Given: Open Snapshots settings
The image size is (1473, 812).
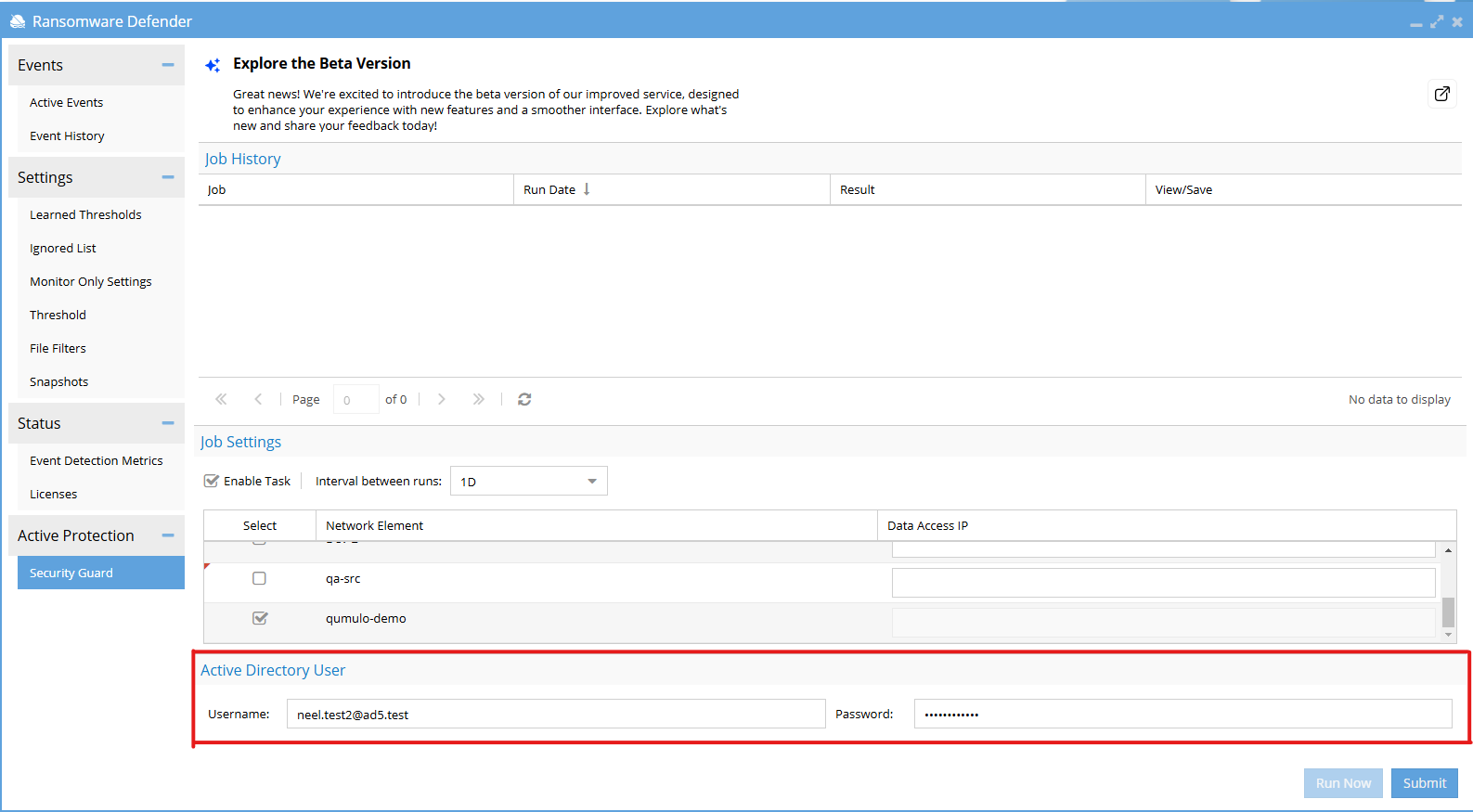Looking at the screenshot, I should click(101, 381).
